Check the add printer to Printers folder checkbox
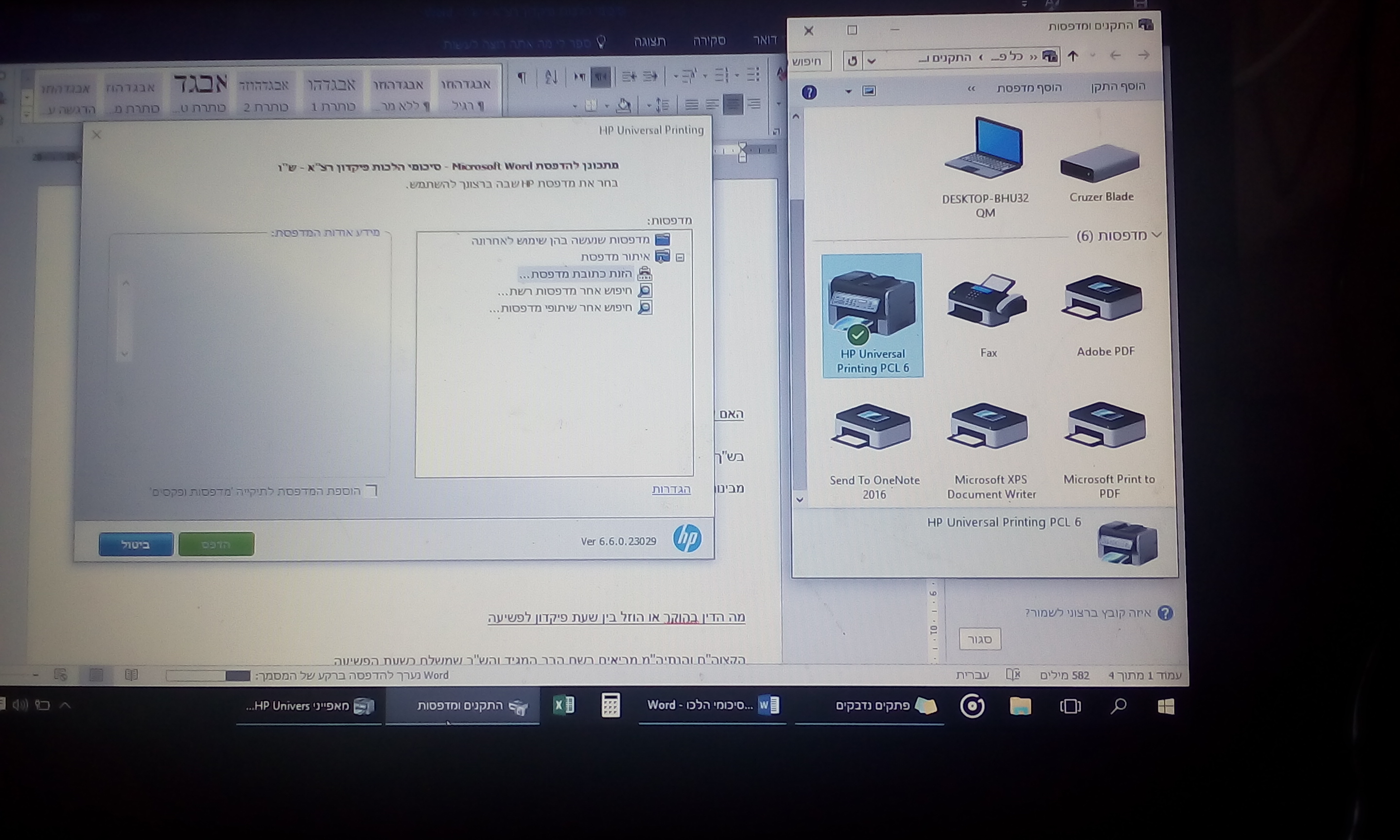 pyautogui.click(x=371, y=490)
